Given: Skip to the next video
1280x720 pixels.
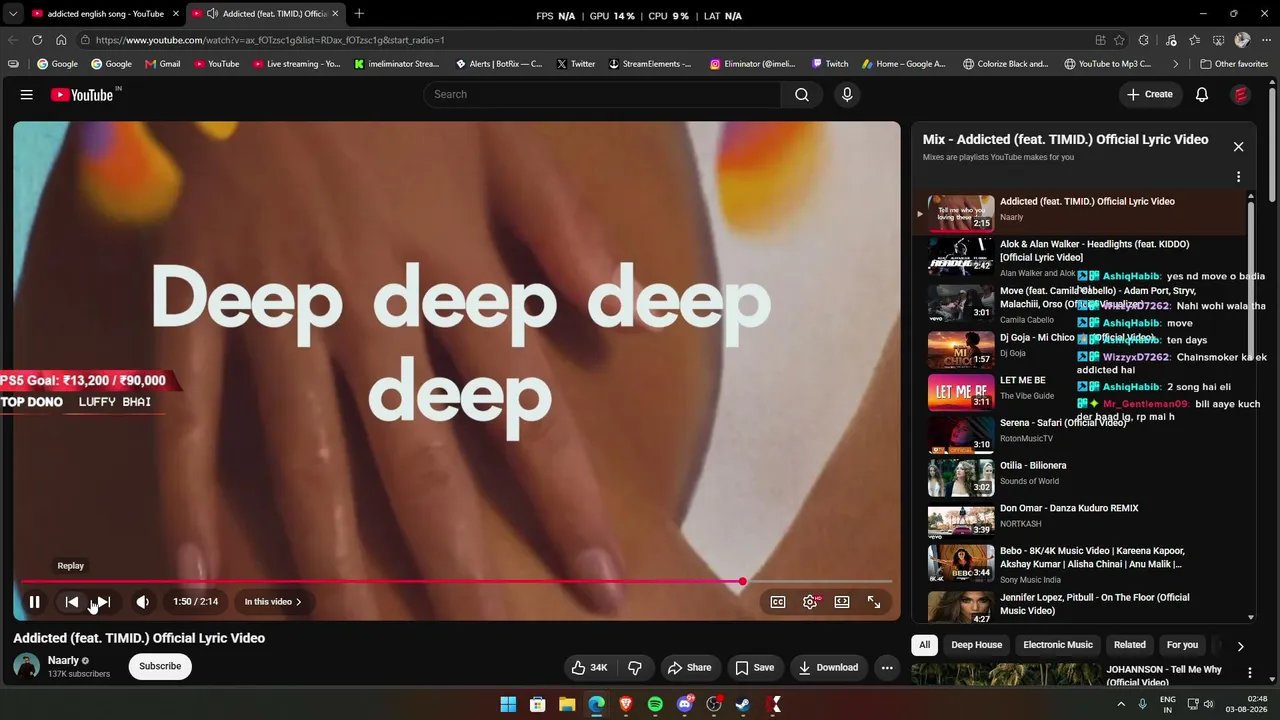Looking at the screenshot, I should (x=103, y=602).
